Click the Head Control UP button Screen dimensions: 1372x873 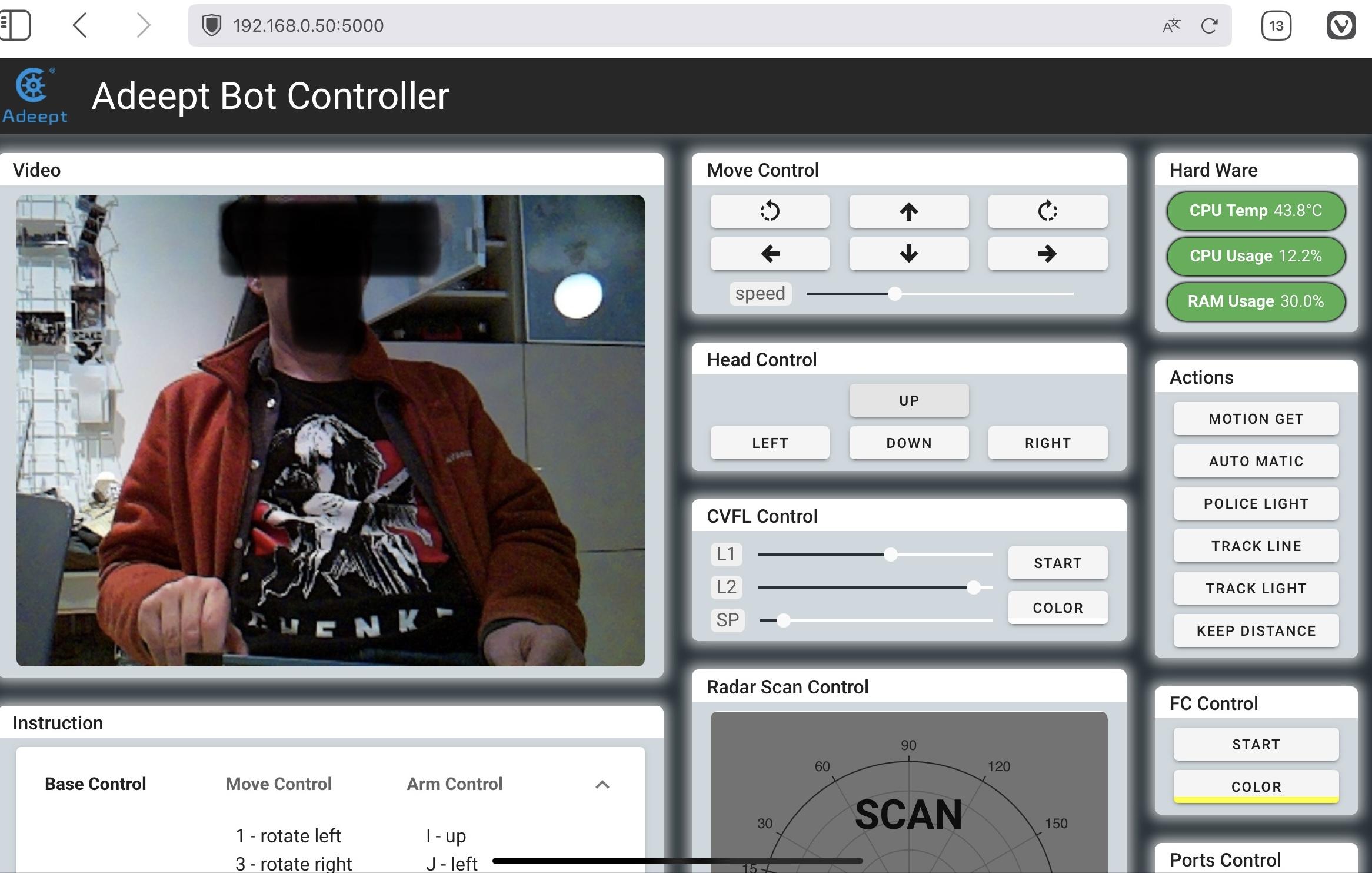908,400
